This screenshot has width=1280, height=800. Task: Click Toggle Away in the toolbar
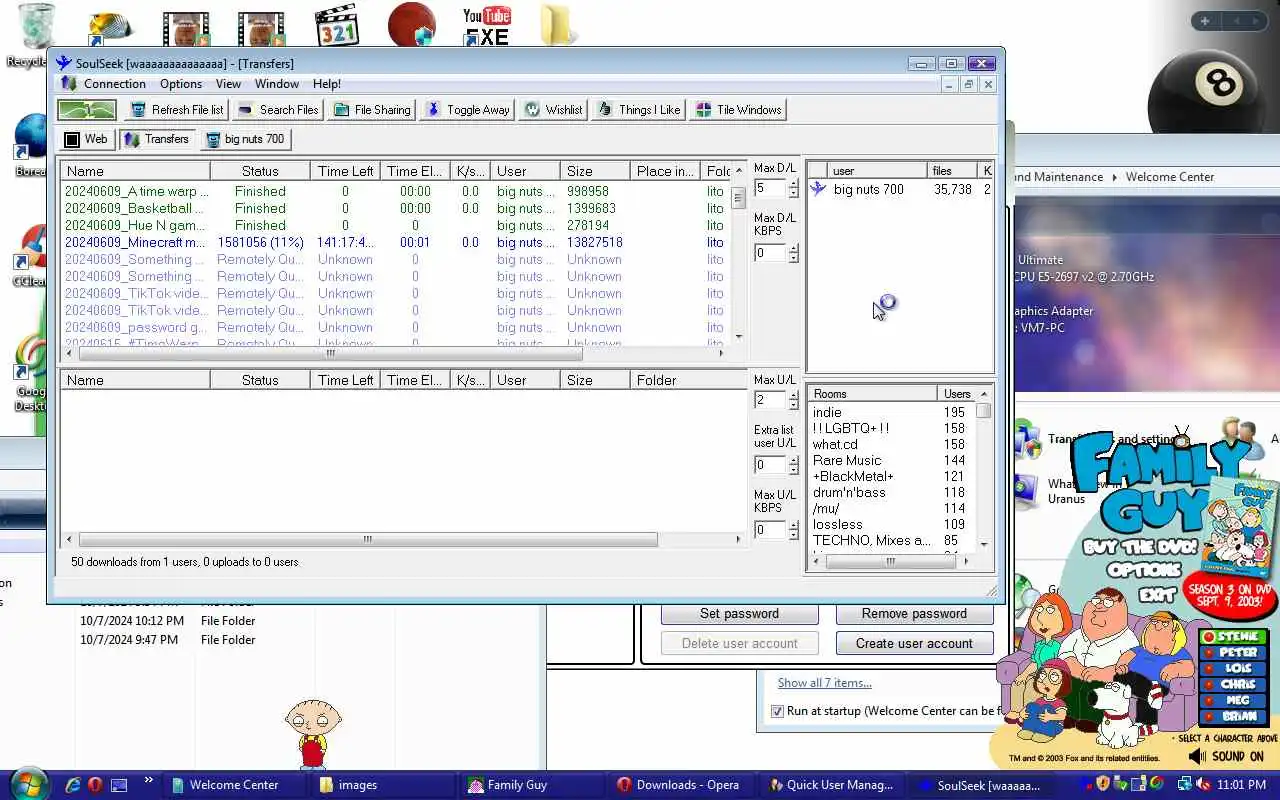tap(468, 110)
